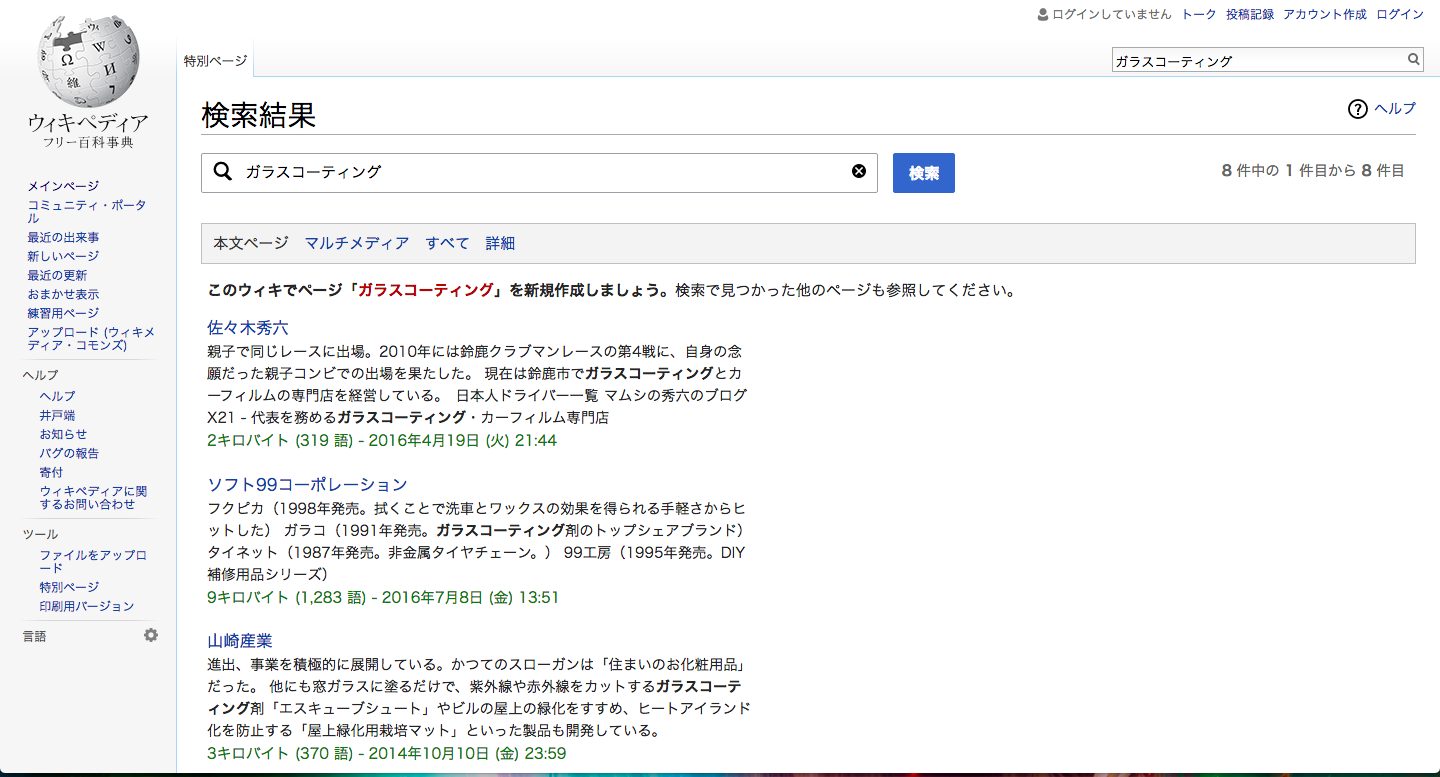The height and width of the screenshot is (777, 1440).
Task: Open 特別ページ in the sidebar tools section
Action: pyautogui.click(x=69, y=587)
